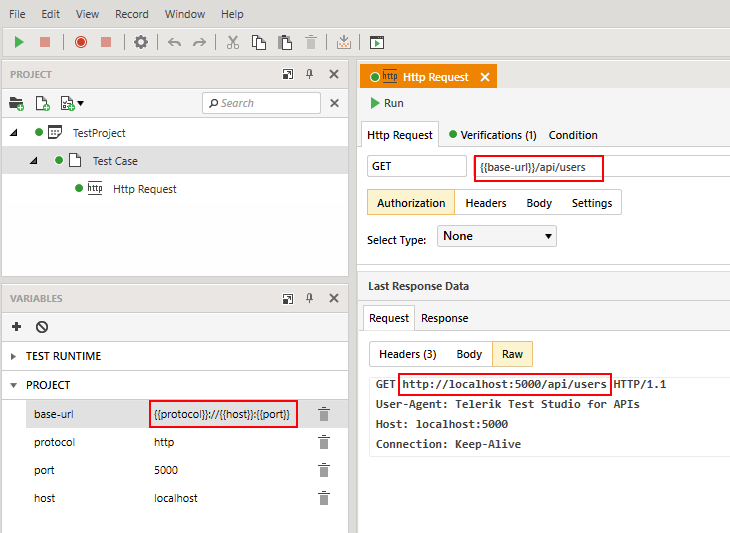The width and height of the screenshot is (730, 533).
Task: Maximize the Variables panel
Action: pos(288,298)
